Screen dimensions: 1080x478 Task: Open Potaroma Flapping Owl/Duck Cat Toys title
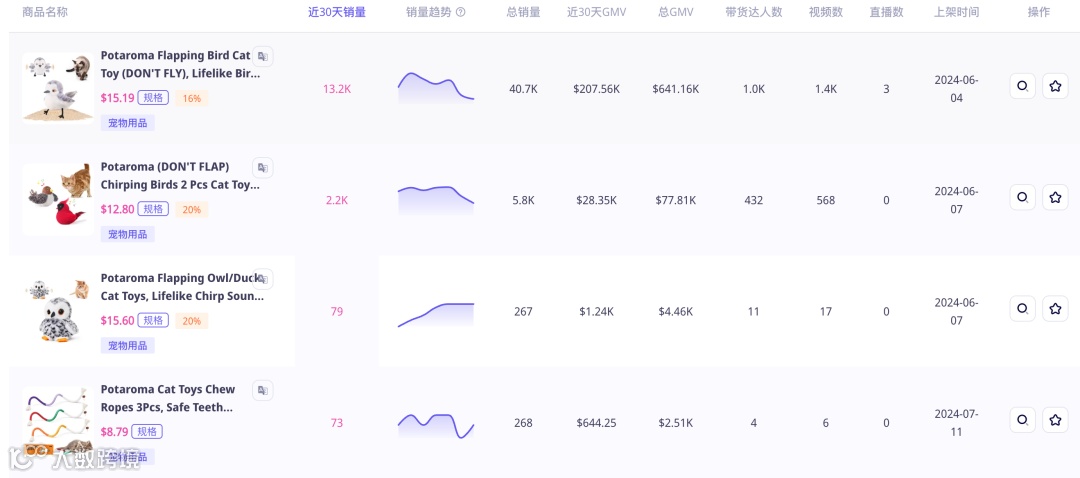[182, 287]
